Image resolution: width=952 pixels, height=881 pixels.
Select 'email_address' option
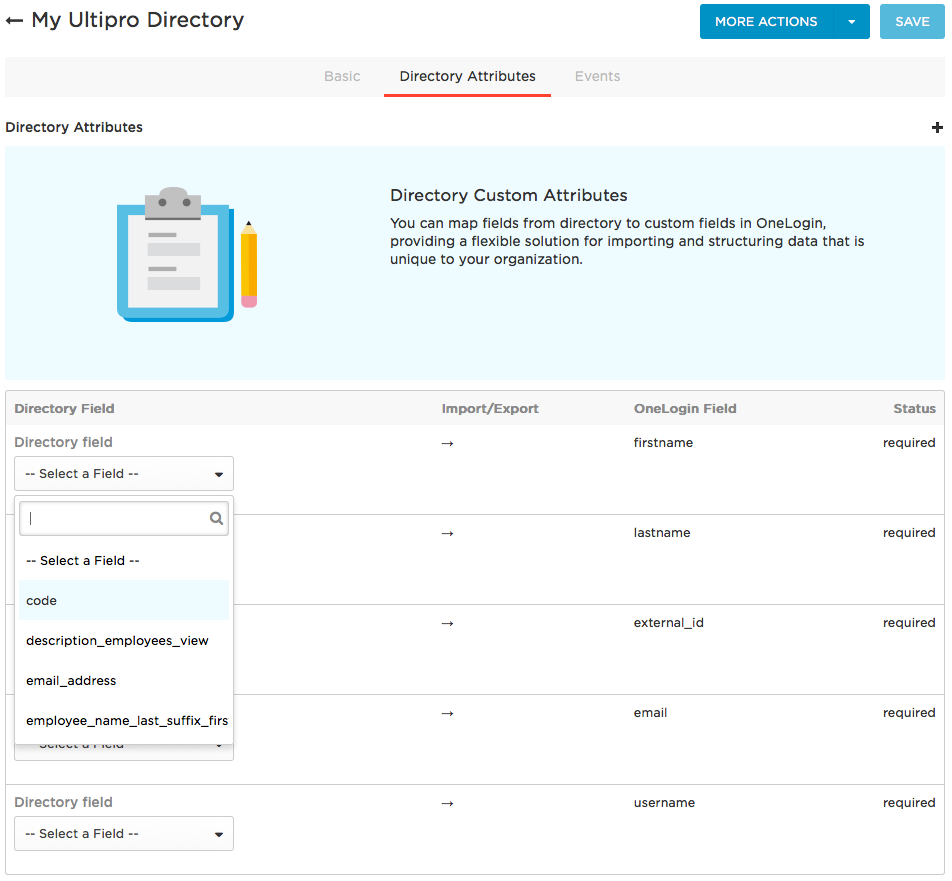[x=124, y=681]
